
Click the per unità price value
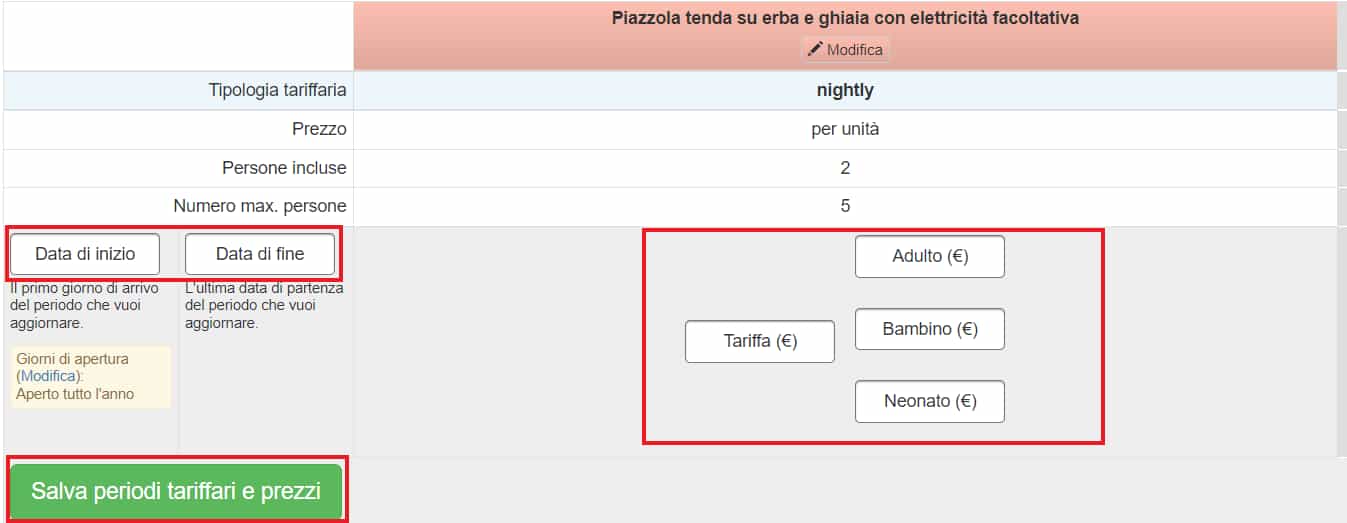click(845, 129)
